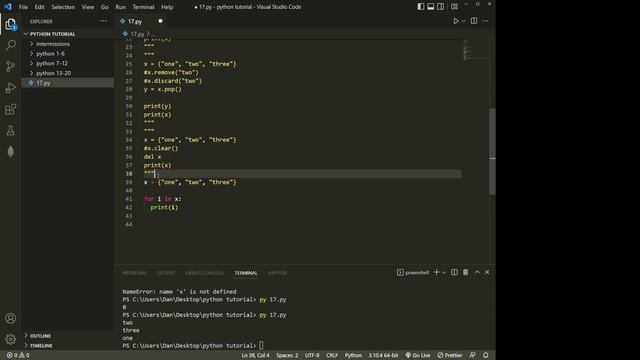Toggle the bottom panel layout icon
This screenshot has height=360, width=640.
click(x=431, y=7)
